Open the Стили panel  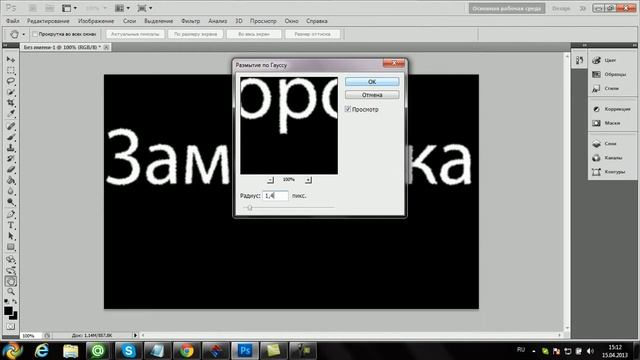pos(611,88)
